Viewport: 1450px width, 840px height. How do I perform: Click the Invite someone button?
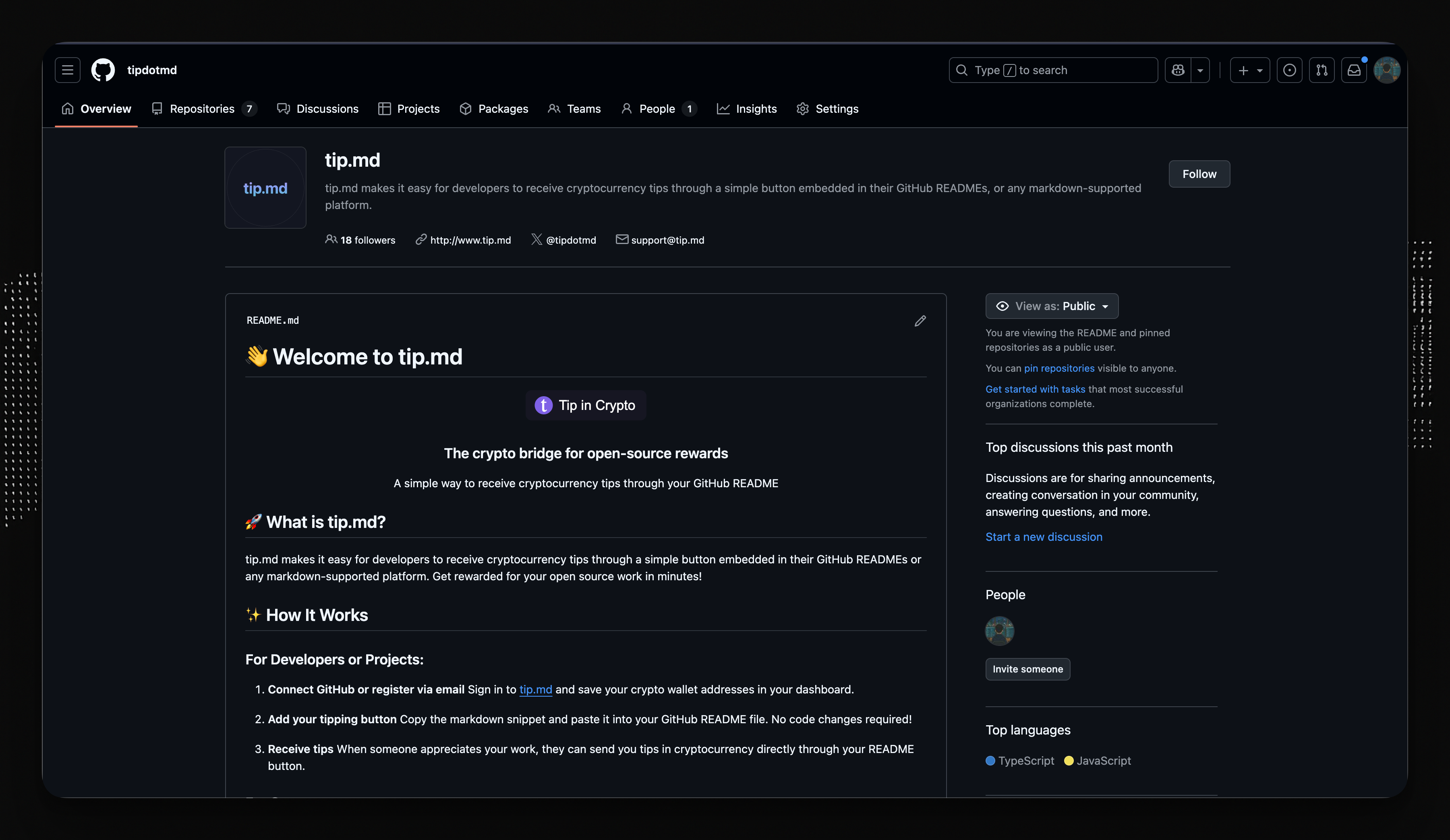tap(1027, 669)
